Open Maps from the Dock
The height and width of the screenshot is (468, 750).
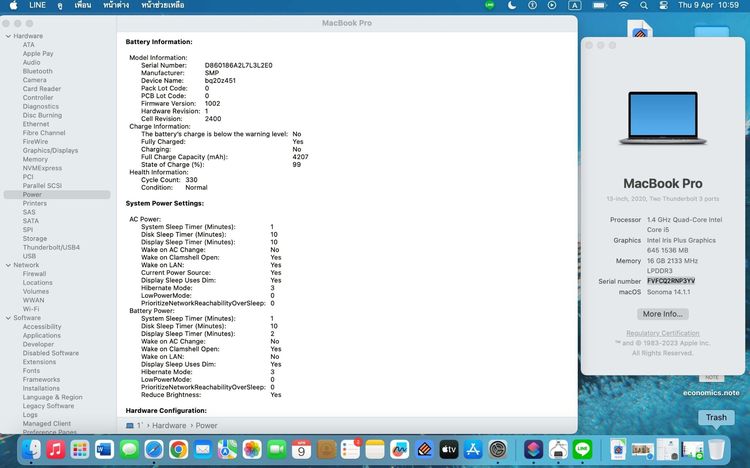[227, 450]
